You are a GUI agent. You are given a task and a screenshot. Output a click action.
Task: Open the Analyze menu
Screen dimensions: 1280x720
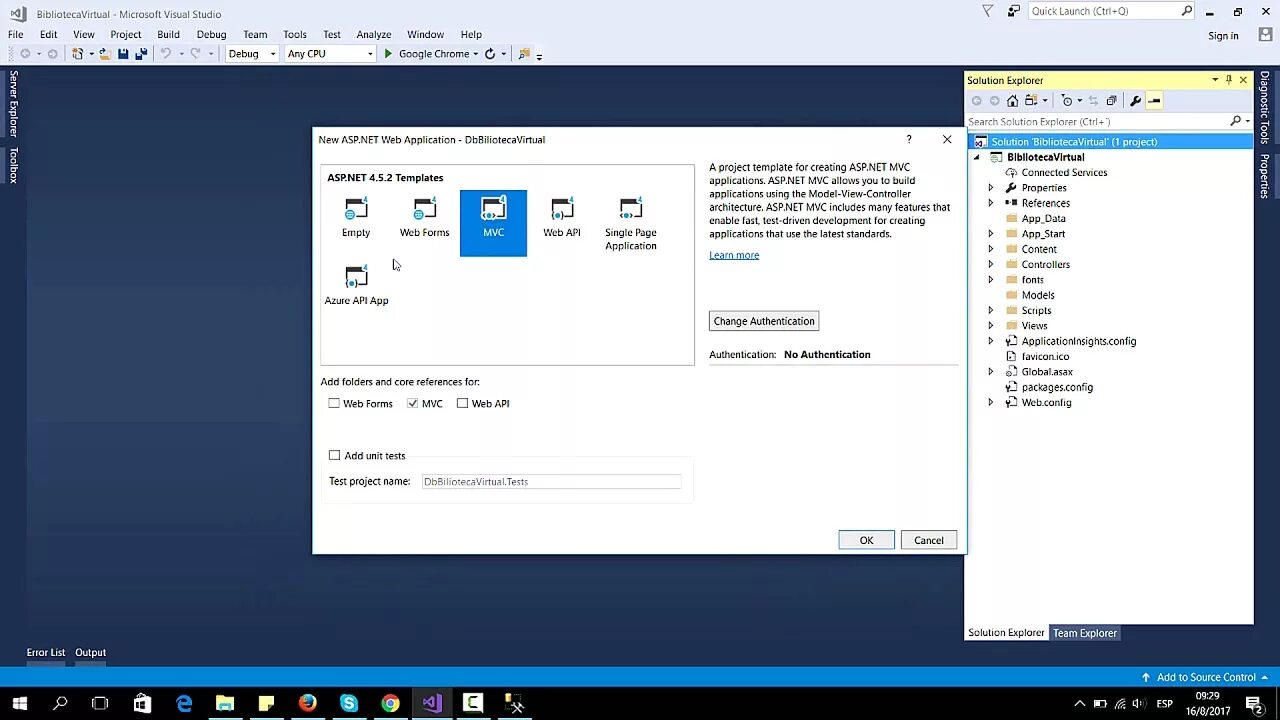pyautogui.click(x=374, y=34)
